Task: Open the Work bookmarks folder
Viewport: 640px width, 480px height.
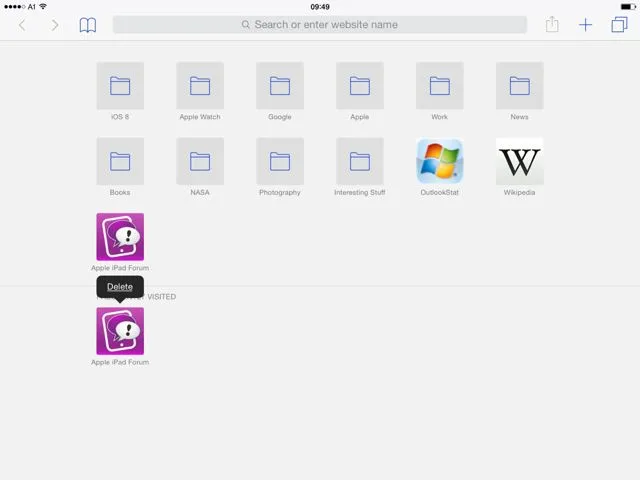Action: pos(440,86)
